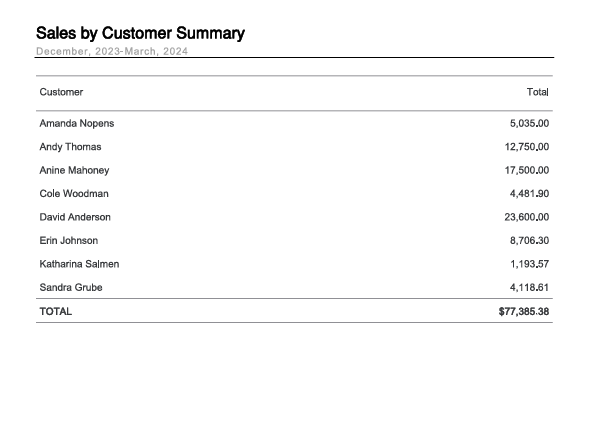Click the Customer column header
The height and width of the screenshot is (440, 589).
pyautogui.click(x=61, y=92)
